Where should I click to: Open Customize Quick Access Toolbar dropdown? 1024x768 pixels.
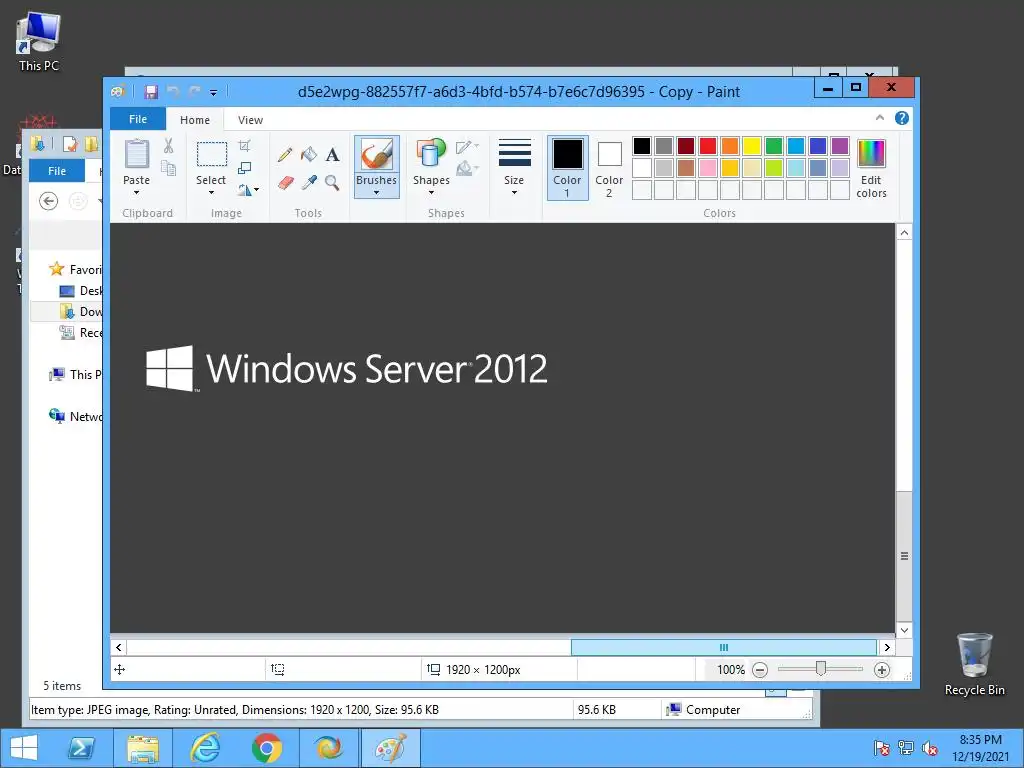214,93
